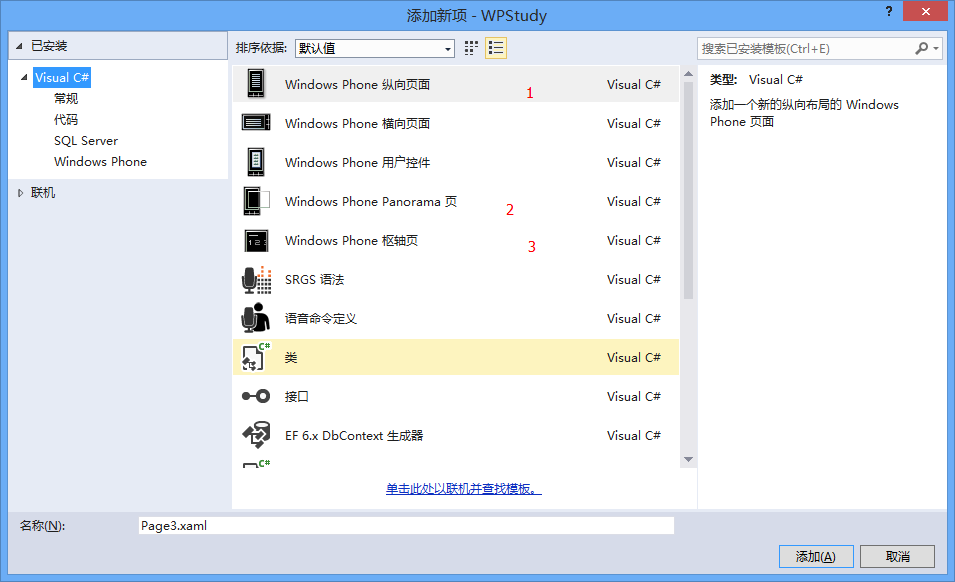Open the help question mark button
This screenshot has width=955, height=582.
coord(889,12)
